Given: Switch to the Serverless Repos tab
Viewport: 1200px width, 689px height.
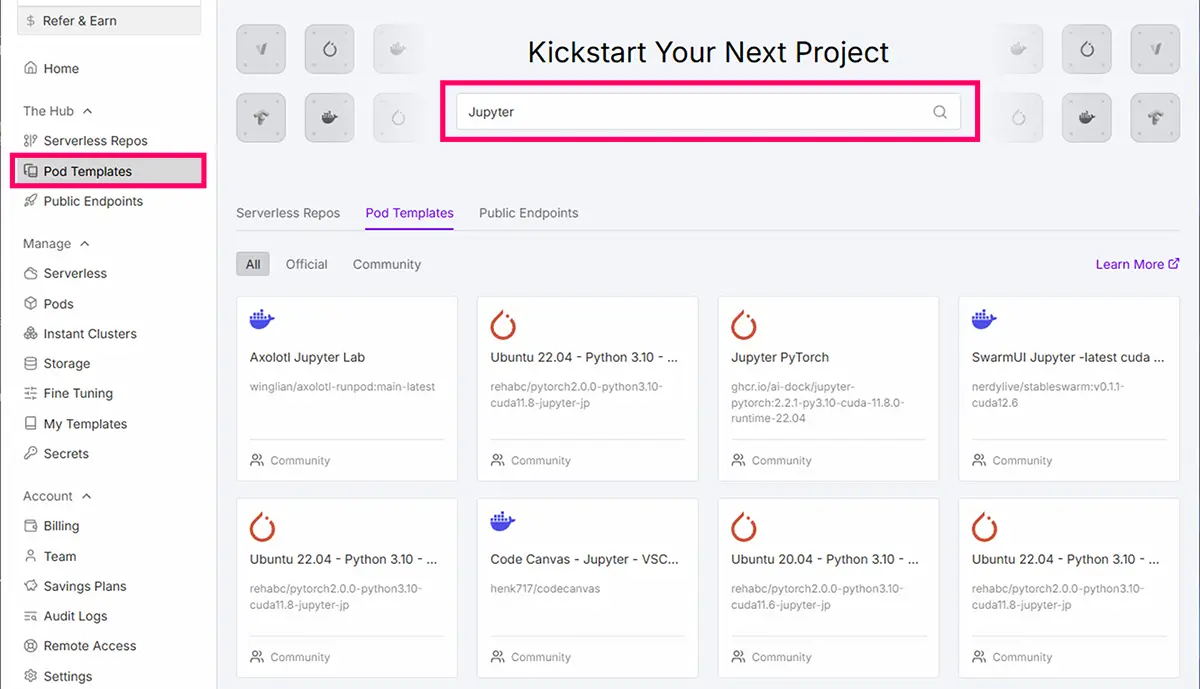Looking at the screenshot, I should pyautogui.click(x=288, y=213).
